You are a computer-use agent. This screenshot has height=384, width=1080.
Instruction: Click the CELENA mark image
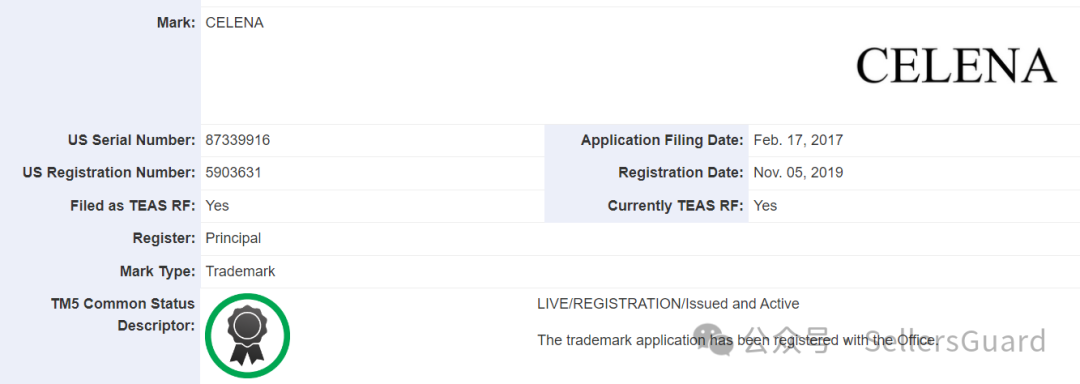(x=956, y=65)
